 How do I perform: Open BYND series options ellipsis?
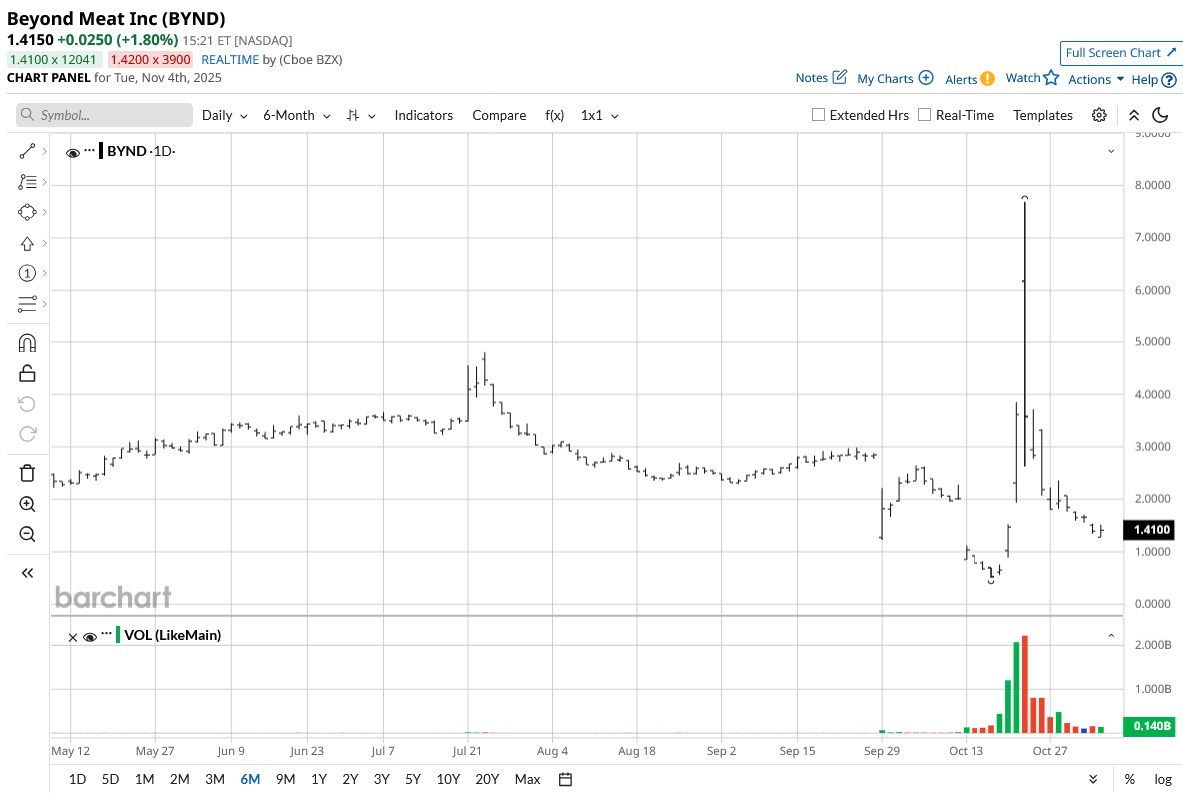pyautogui.click(x=90, y=150)
